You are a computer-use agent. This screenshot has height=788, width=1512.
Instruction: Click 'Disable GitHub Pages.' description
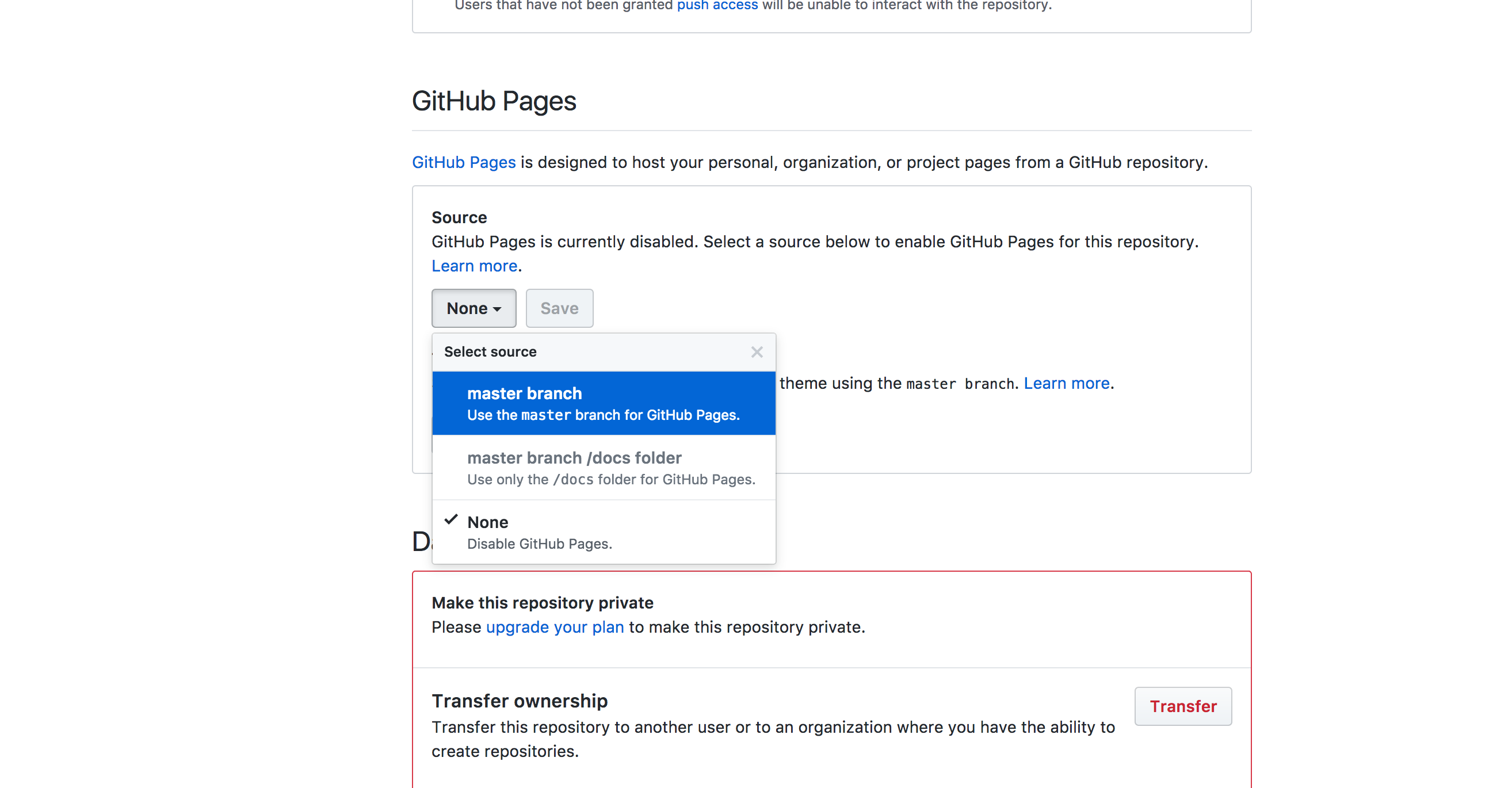coord(540,545)
